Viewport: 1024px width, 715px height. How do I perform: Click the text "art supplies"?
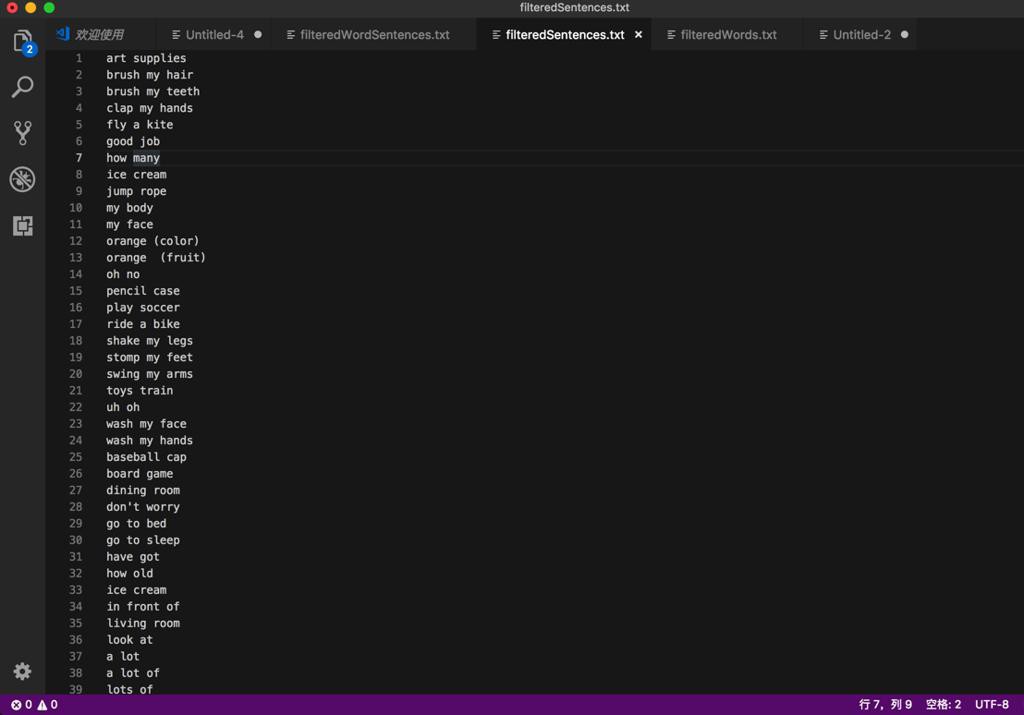click(x=146, y=58)
